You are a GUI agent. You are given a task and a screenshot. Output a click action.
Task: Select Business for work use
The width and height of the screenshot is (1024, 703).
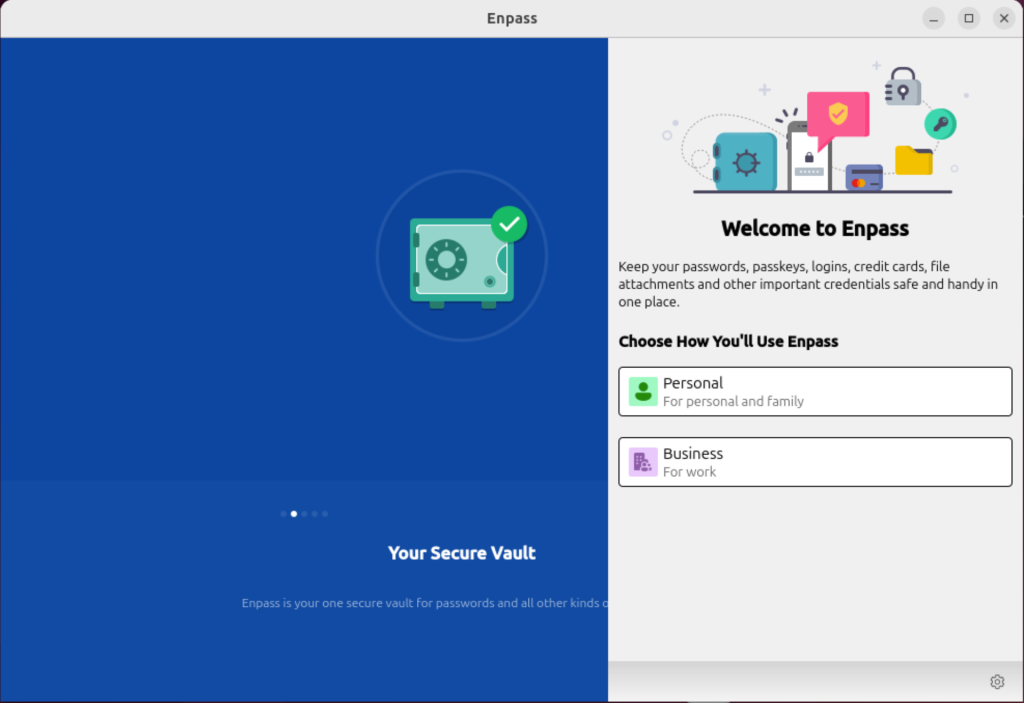click(x=815, y=461)
